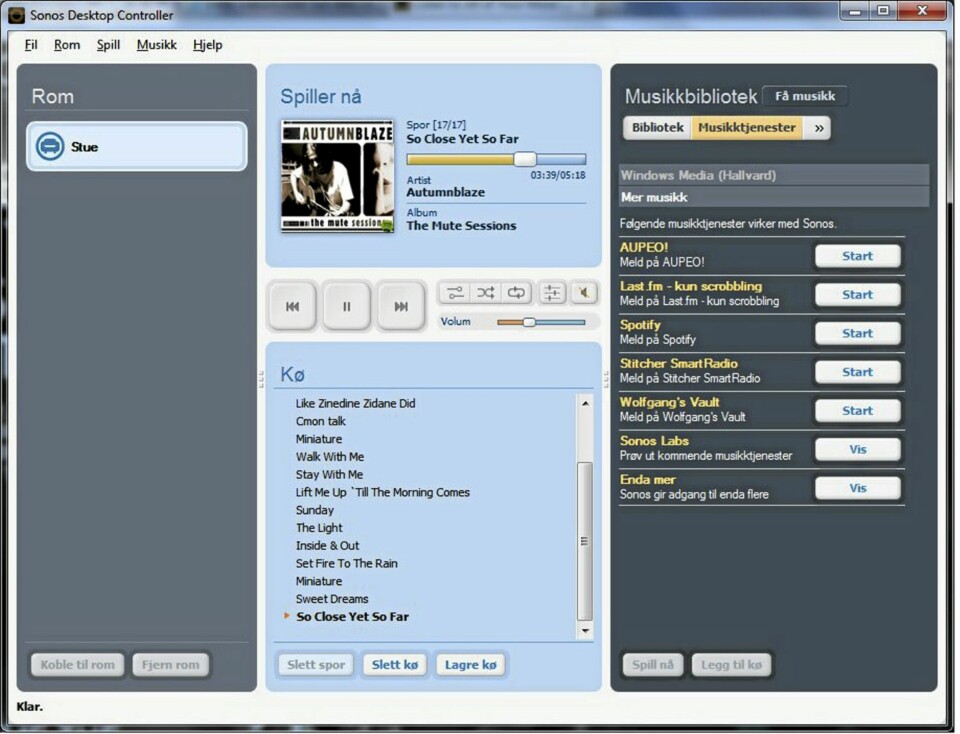The width and height of the screenshot is (960, 734).
Task: Select the playing queue row "So Close Yet So Far"
Action: [x=353, y=616]
